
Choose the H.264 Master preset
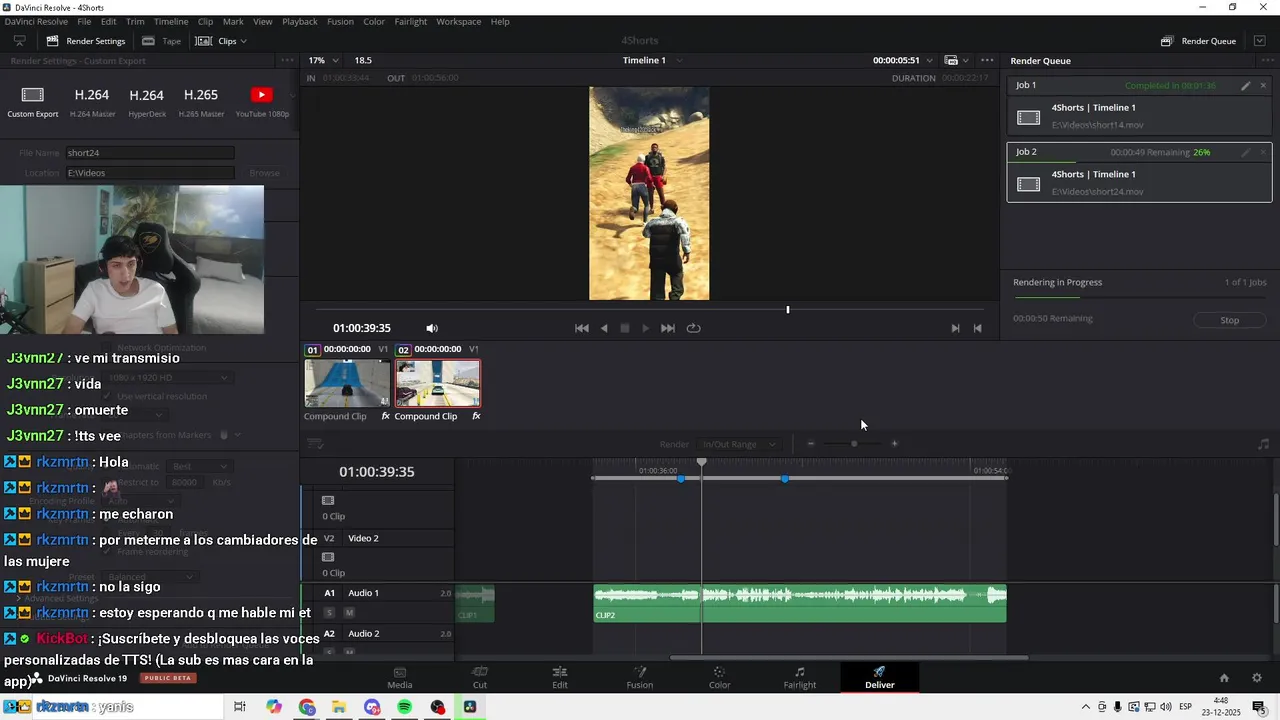tap(92, 102)
